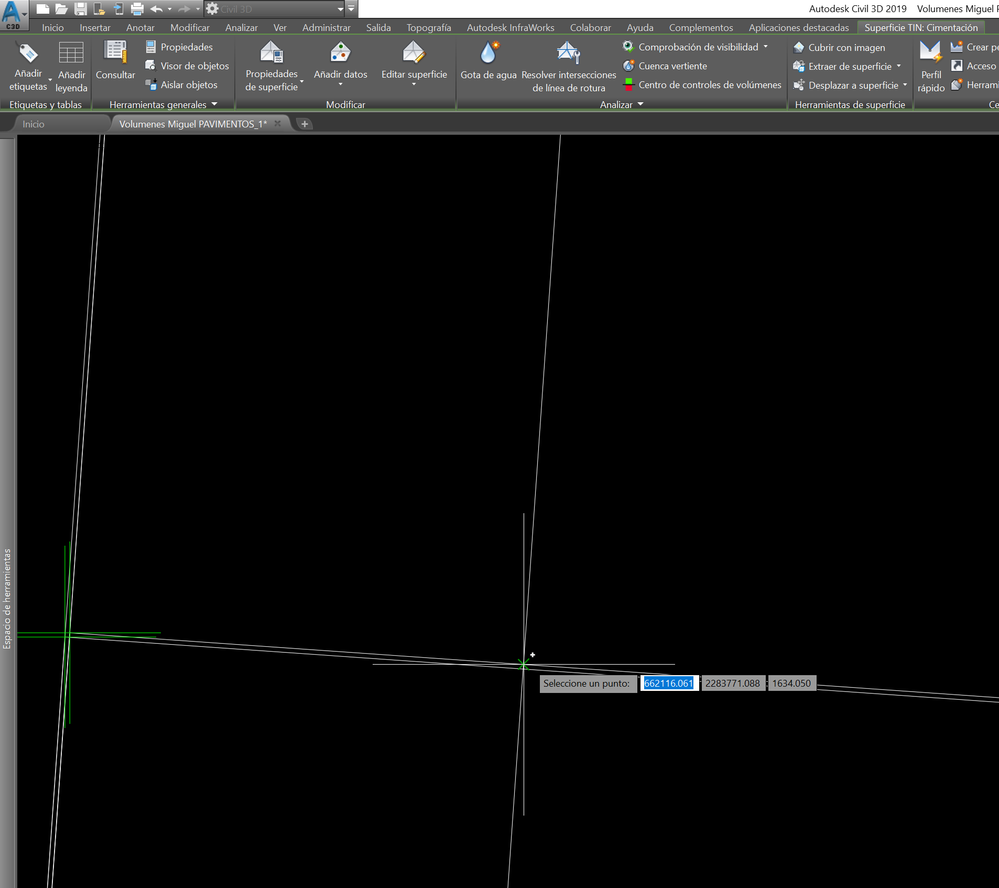Click the Añadir leyenda table icon

pyautogui.click(x=71, y=53)
